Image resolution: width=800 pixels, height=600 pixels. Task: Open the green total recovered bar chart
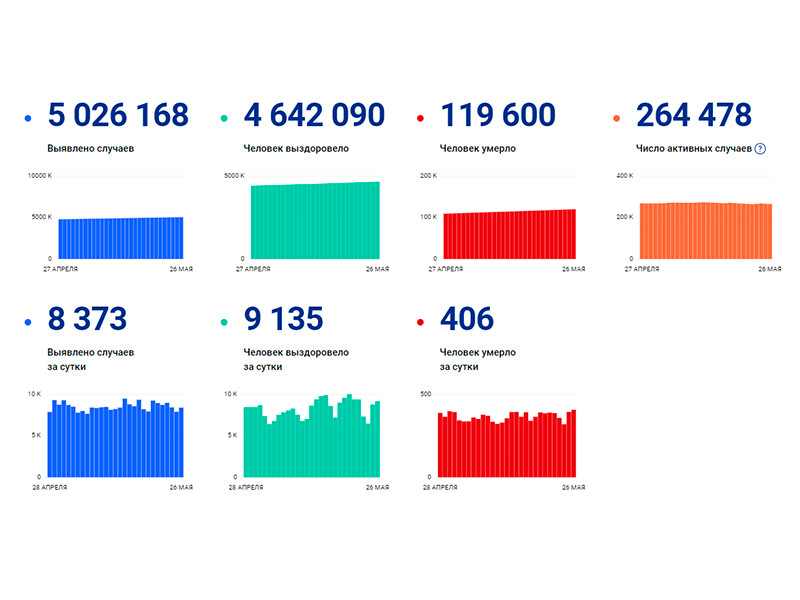[313, 220]
